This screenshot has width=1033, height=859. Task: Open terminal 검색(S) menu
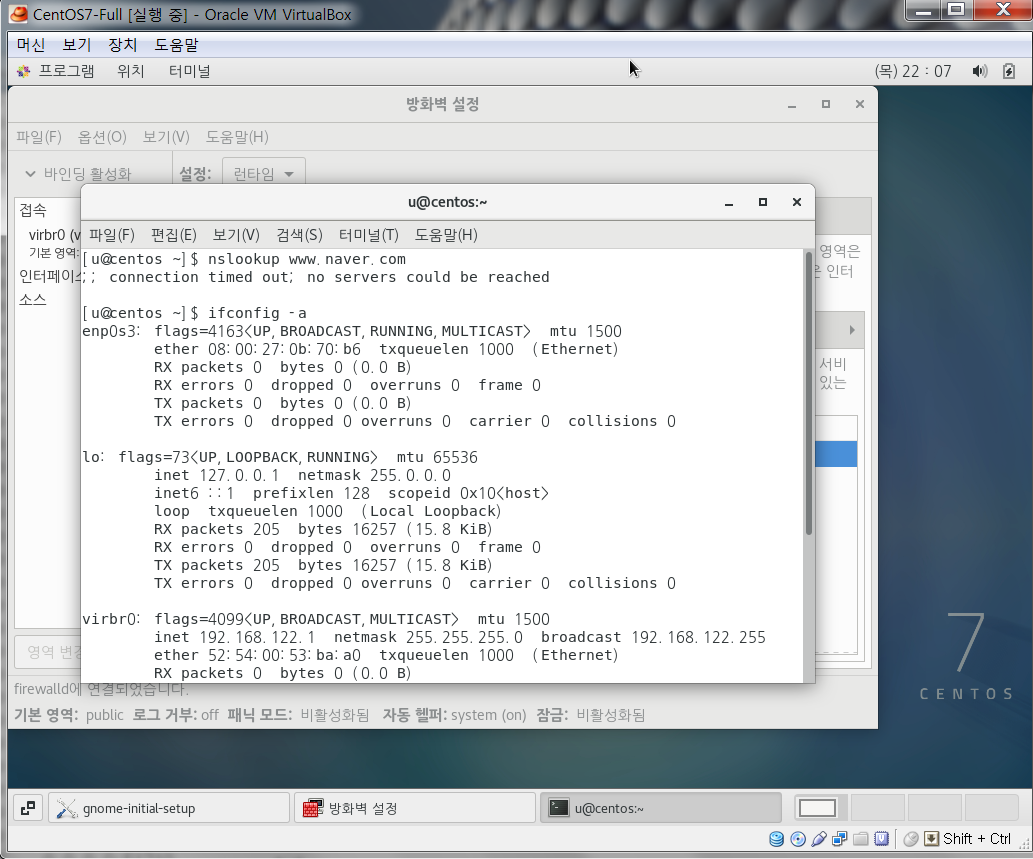pos(300,235)
